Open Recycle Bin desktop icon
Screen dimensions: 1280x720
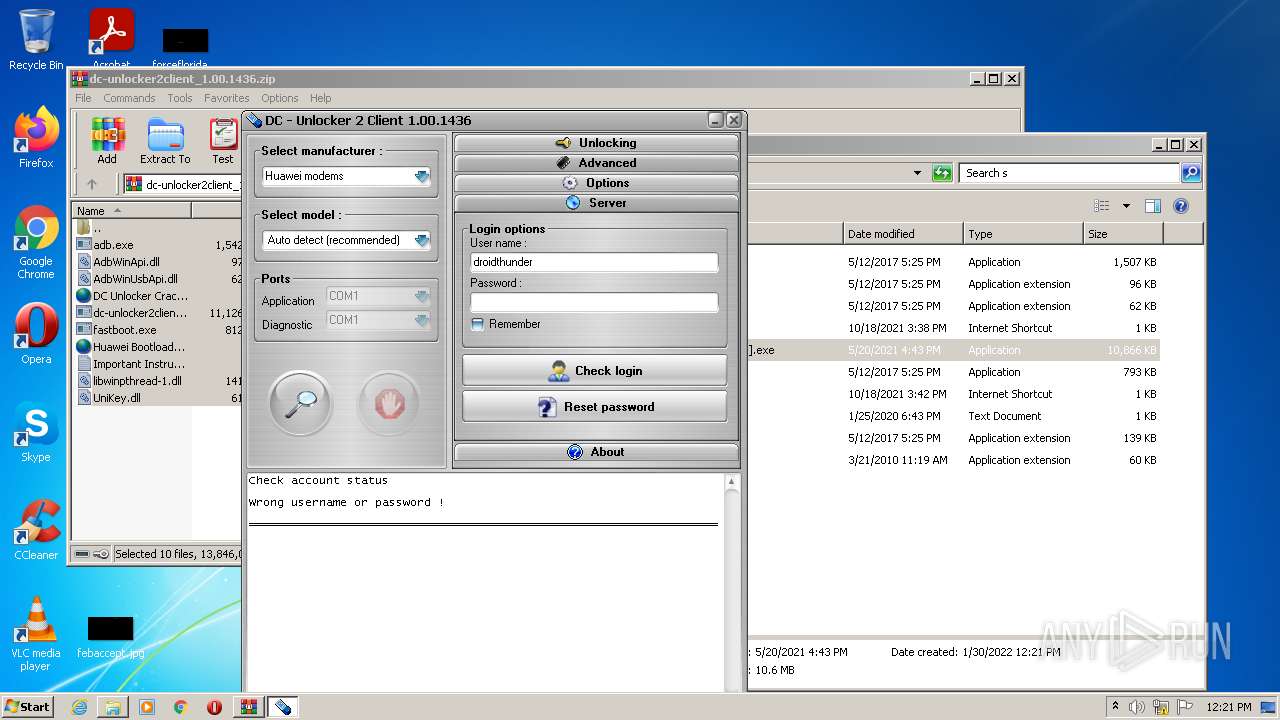point(36,39)
